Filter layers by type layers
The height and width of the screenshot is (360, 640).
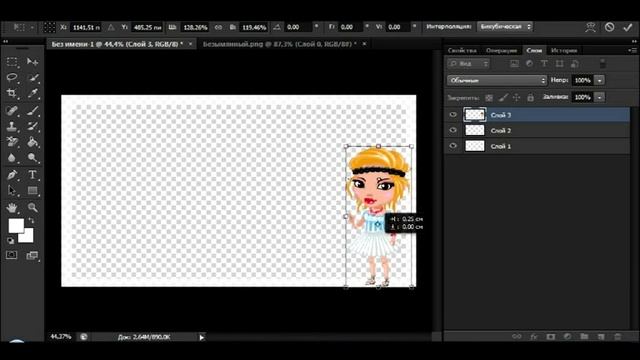pos(544,64)
